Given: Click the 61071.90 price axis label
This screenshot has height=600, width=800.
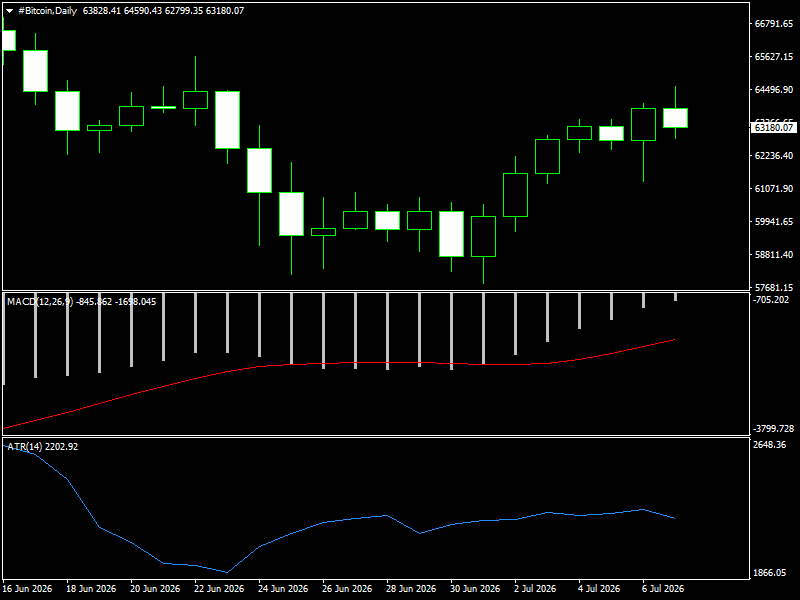Looking at the screenshot, I should 774,189.
